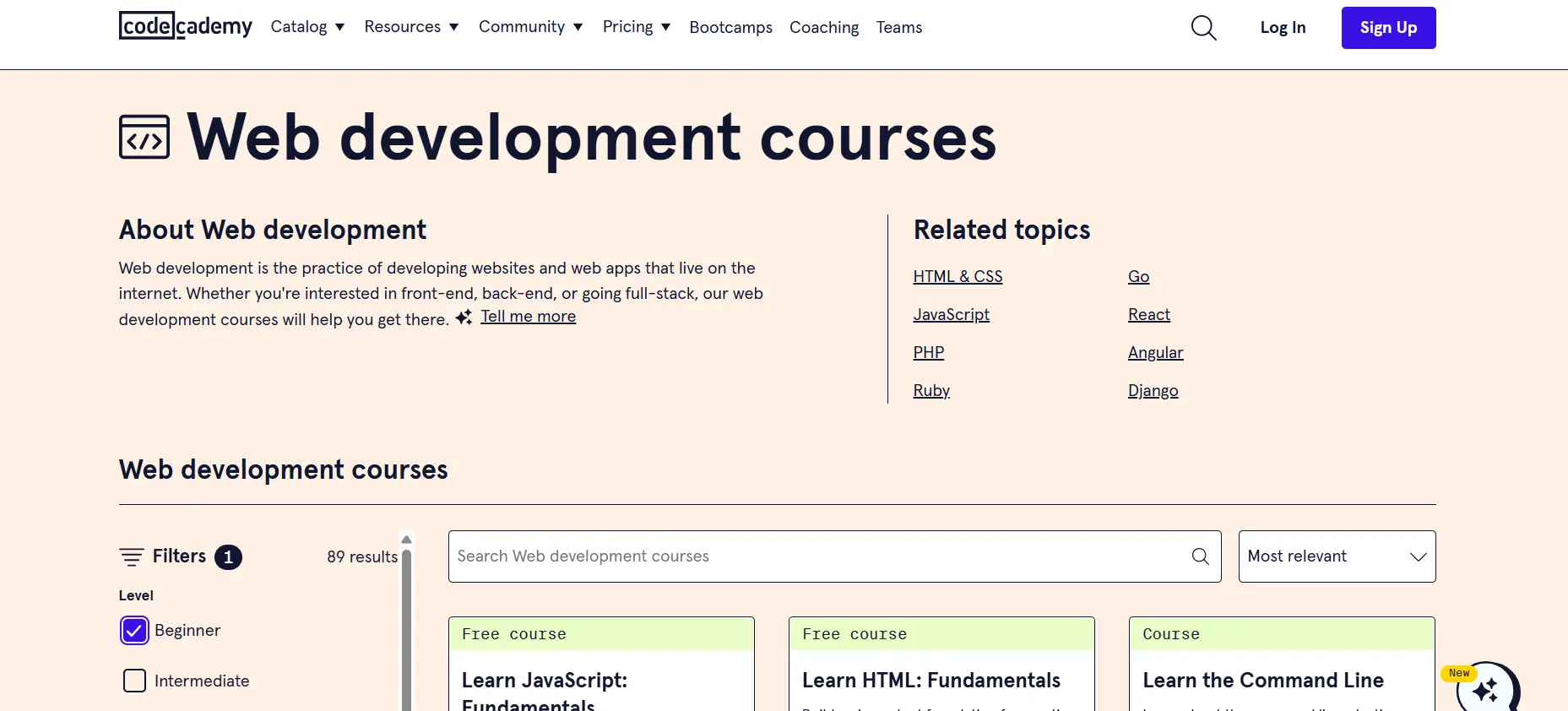This screenshot has width=1568, height=711.
Task: Click the Related topics heading
Action: [x=1001, y=230]
